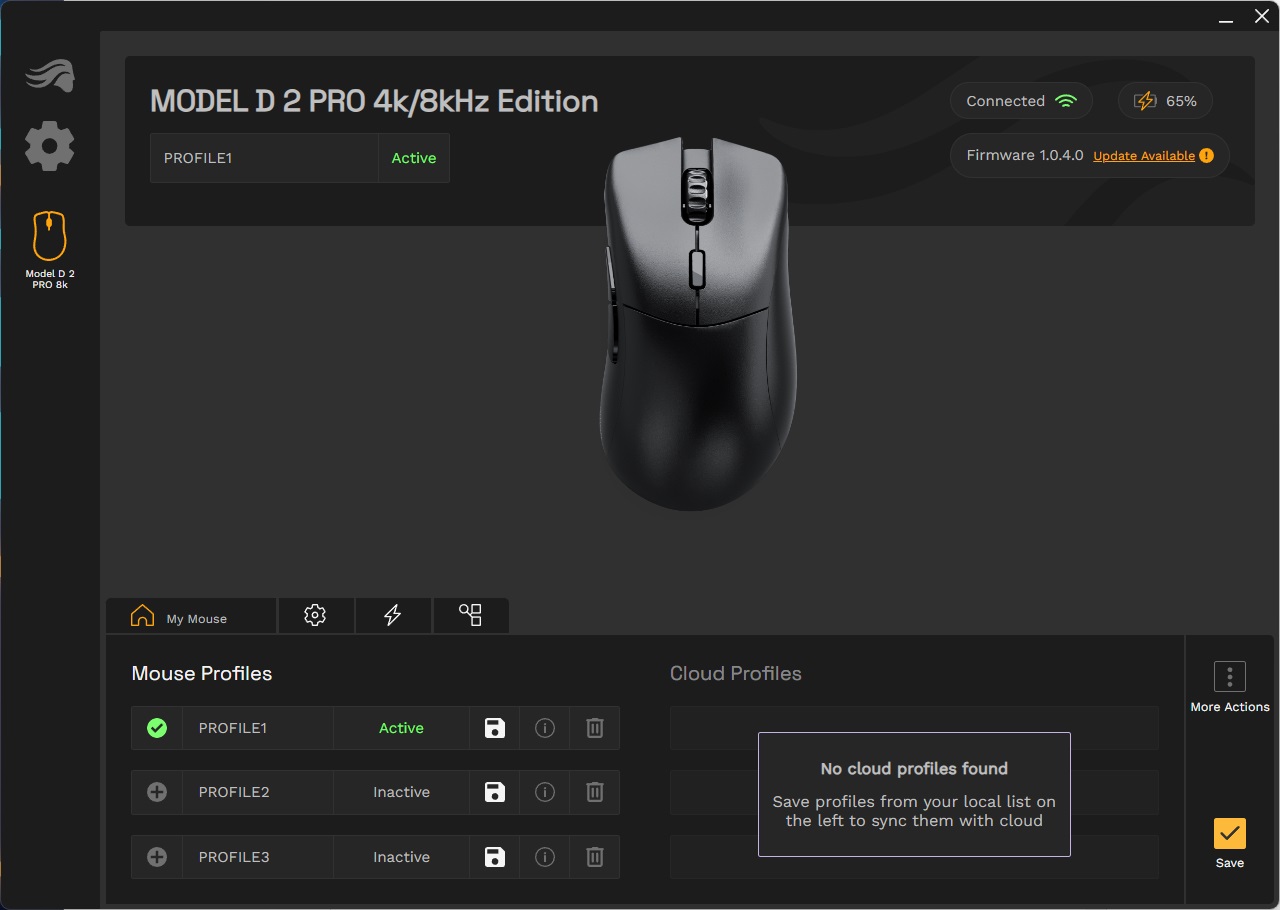
Task: Click the Inactive status of PROFILE3
Action: (401, 857)
